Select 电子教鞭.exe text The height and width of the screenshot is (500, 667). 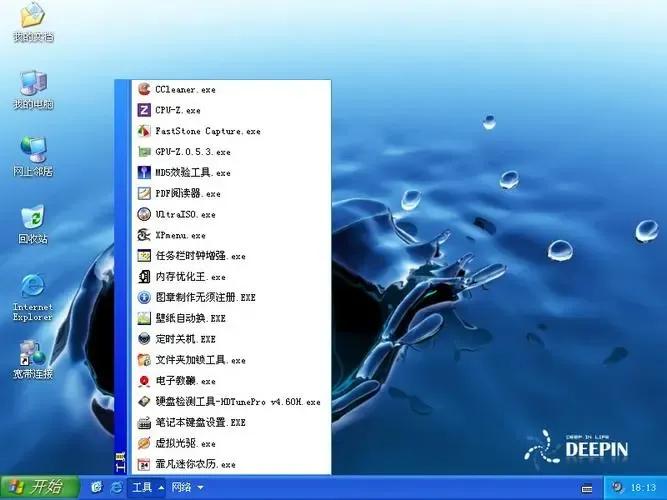point(185,381)
